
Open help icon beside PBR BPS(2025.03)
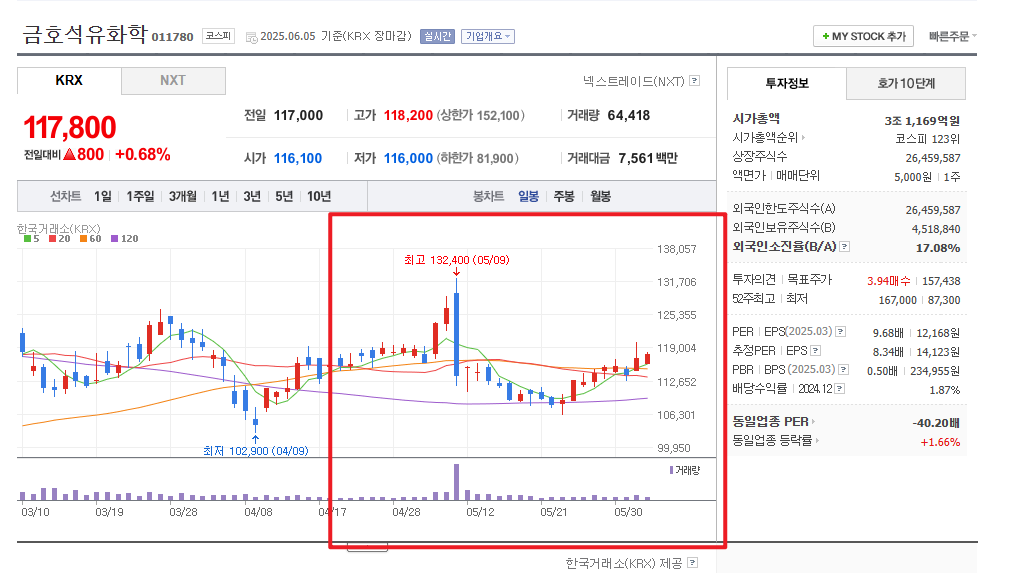843,369
